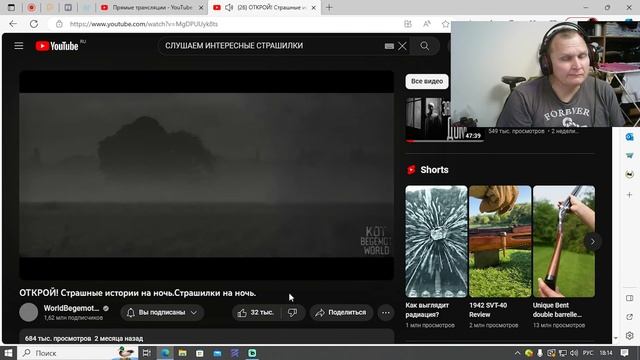
Task: Open Outlook in the Edge sidebar
Action: click(629, 137)
